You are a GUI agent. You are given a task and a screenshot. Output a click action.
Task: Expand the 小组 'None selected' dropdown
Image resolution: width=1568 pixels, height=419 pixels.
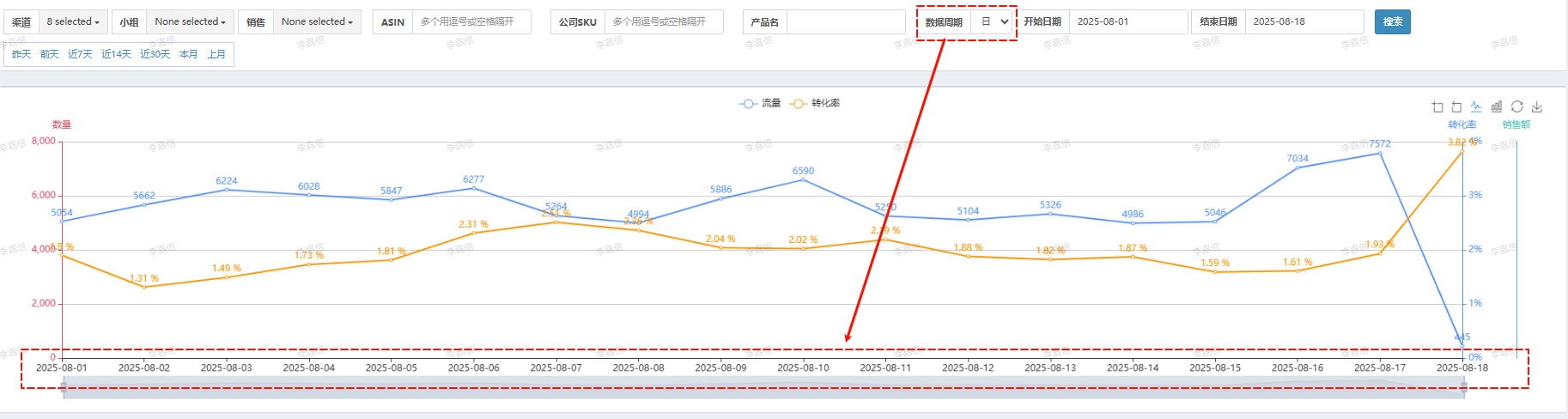(190, 21)
